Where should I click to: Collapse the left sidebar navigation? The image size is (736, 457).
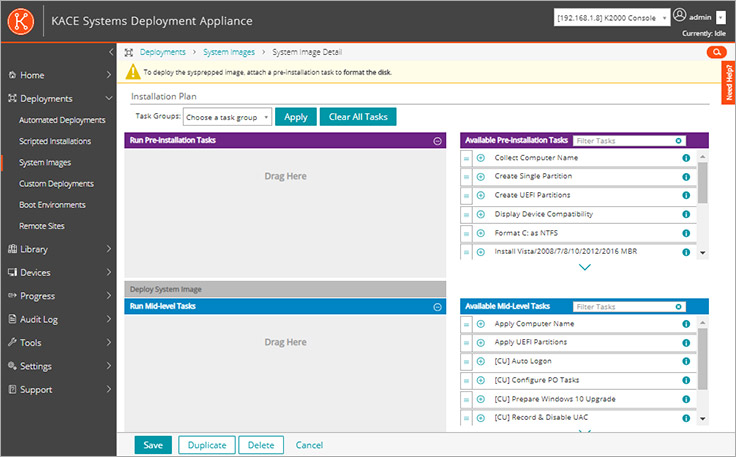[111, 52]
